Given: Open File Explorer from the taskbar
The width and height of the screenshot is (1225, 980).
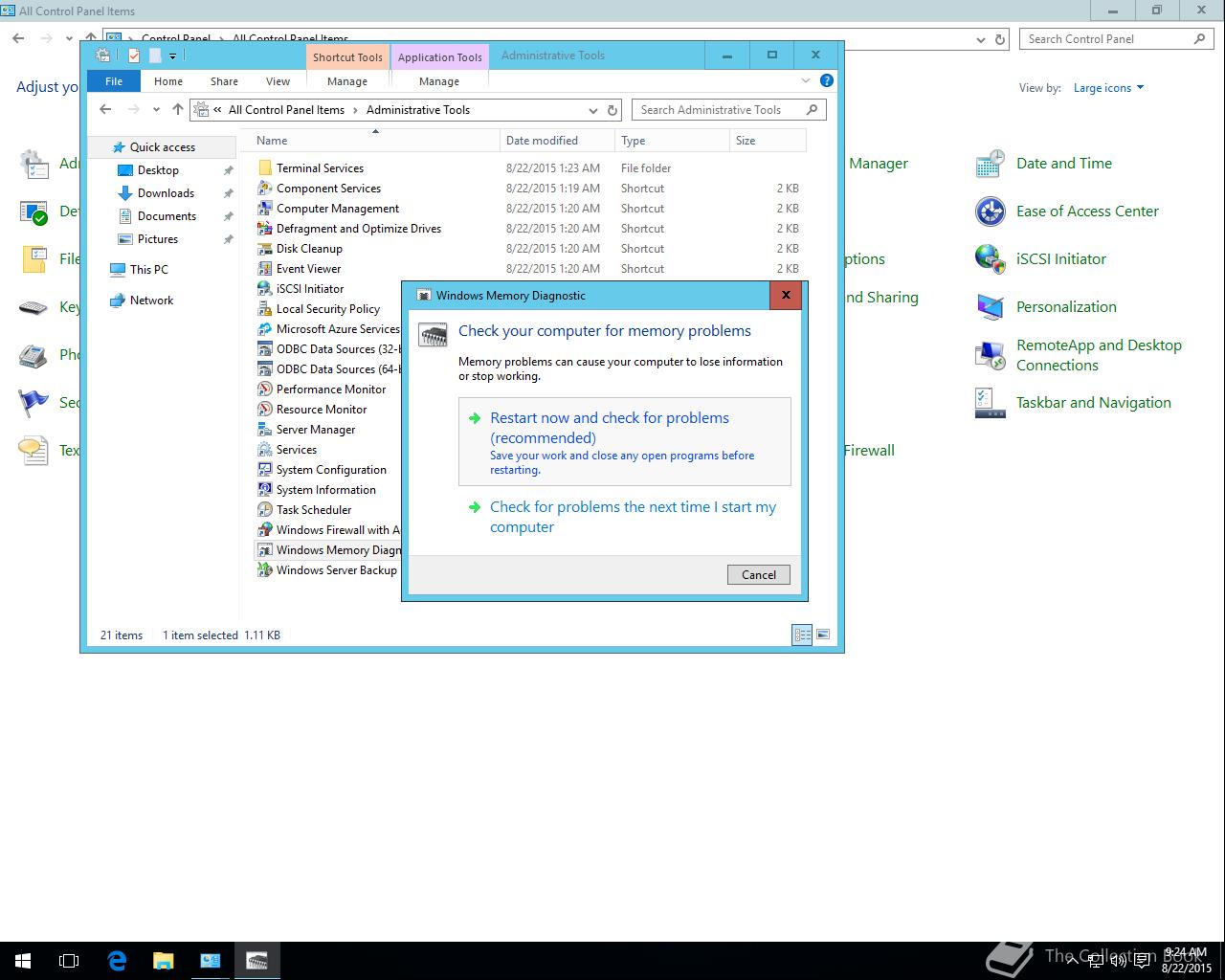Looking at the screenshot, I should [x=163, y=961].
